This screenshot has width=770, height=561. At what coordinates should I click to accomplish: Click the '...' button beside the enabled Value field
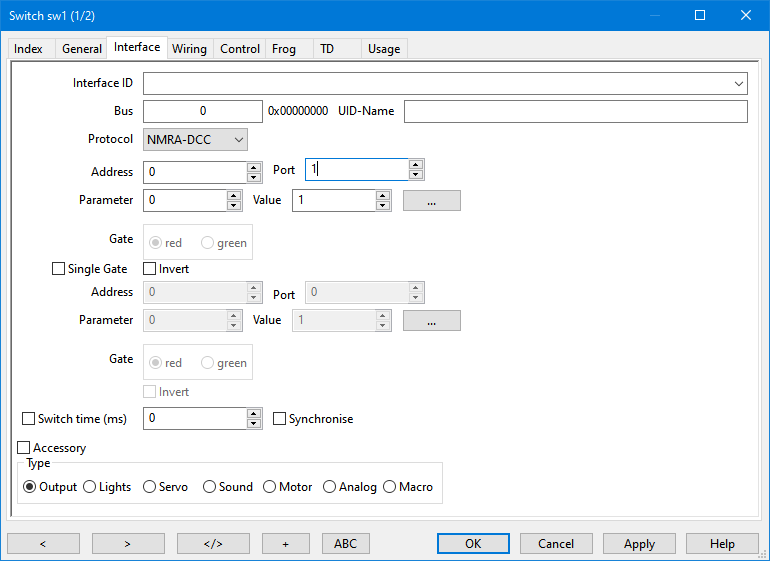(x=431, y=200)
